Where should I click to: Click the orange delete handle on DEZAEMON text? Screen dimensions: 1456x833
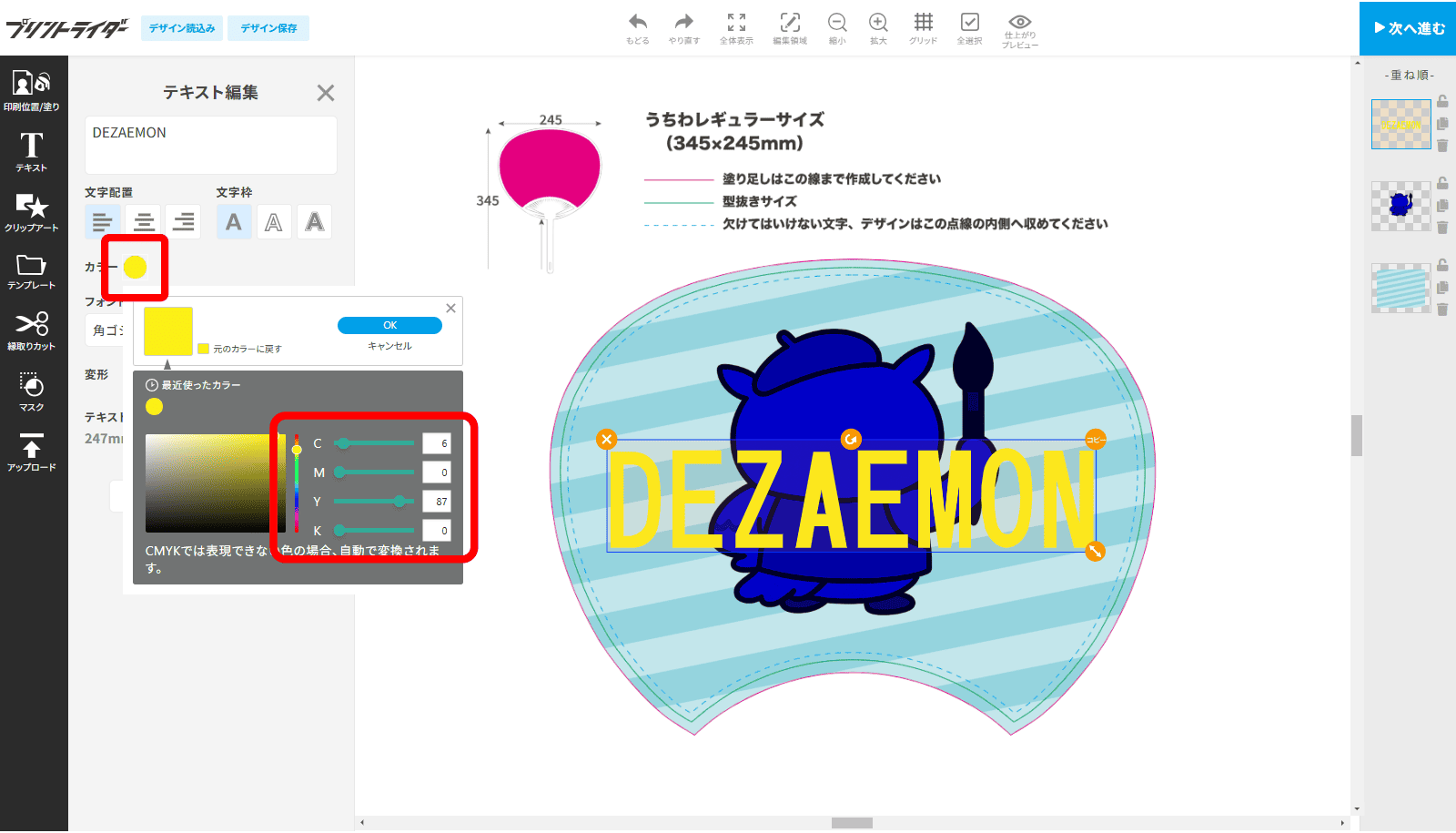[606, 440]
